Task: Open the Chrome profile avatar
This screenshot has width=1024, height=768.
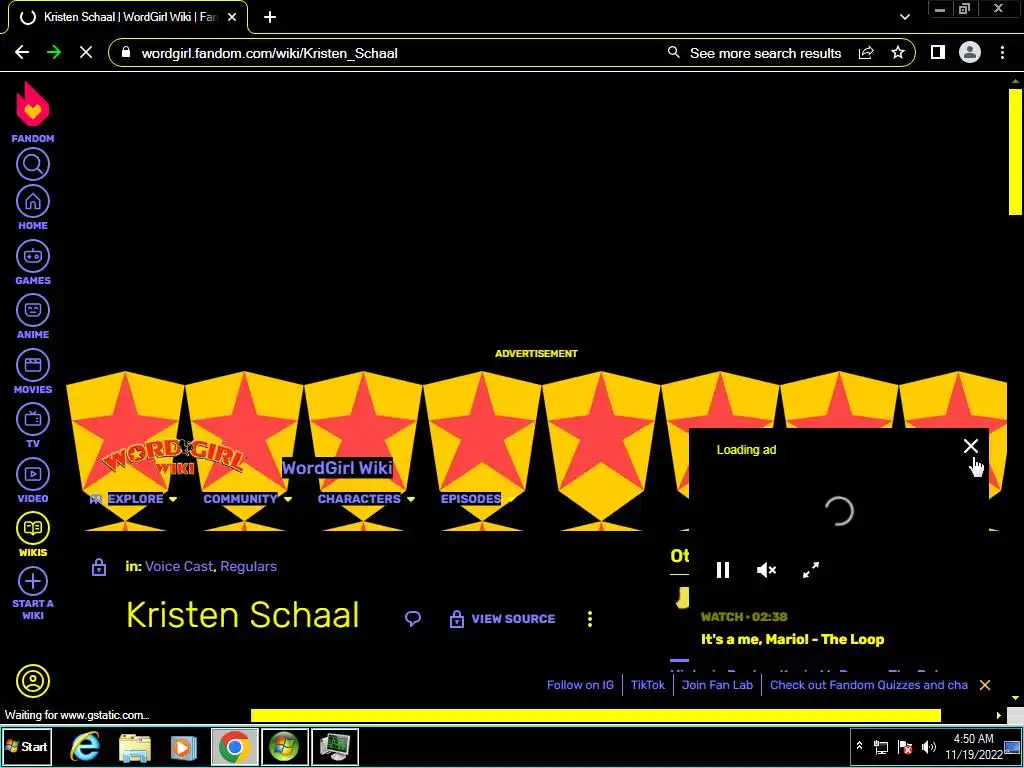Action: coord(970,52)
